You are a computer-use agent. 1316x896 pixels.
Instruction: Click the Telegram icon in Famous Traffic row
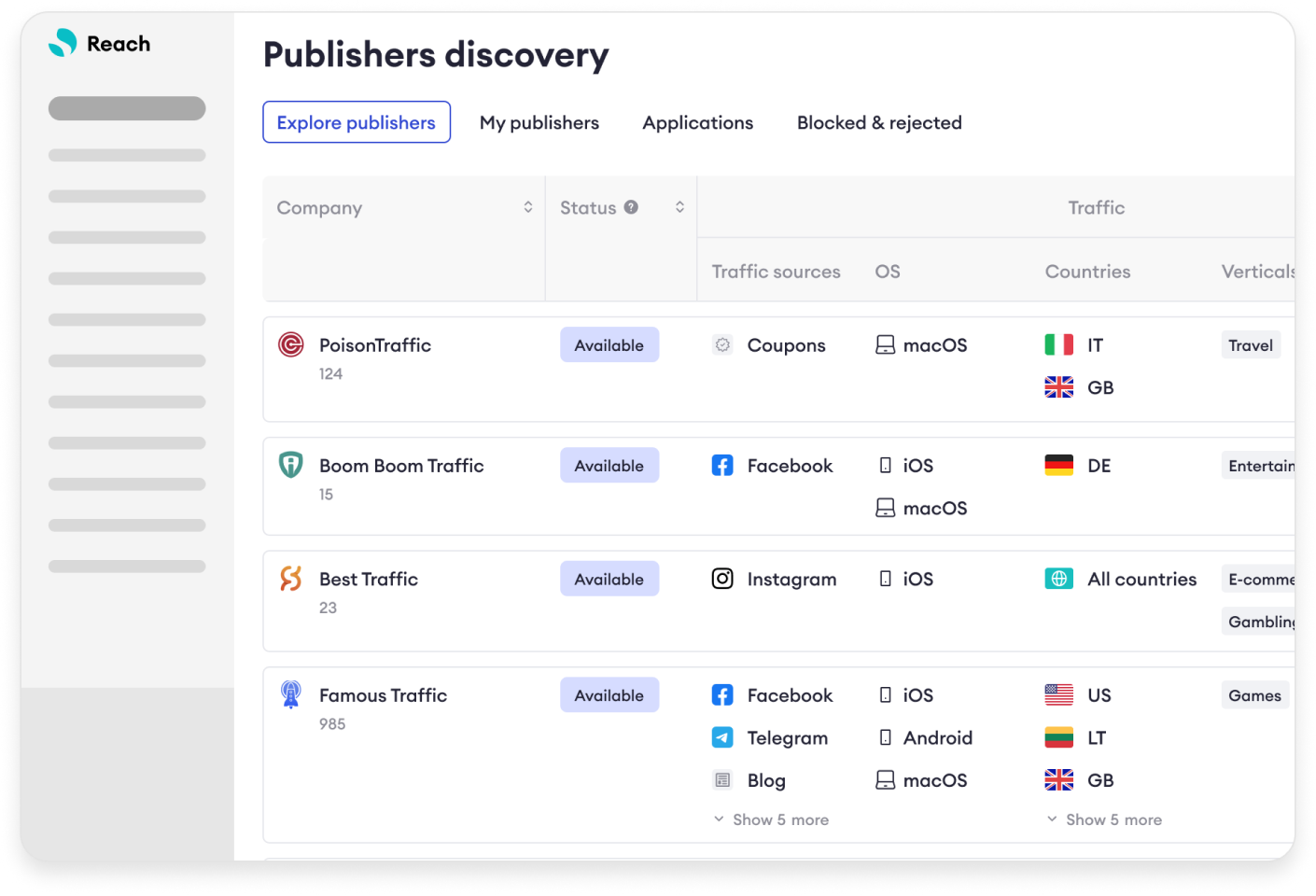point(722,737)
